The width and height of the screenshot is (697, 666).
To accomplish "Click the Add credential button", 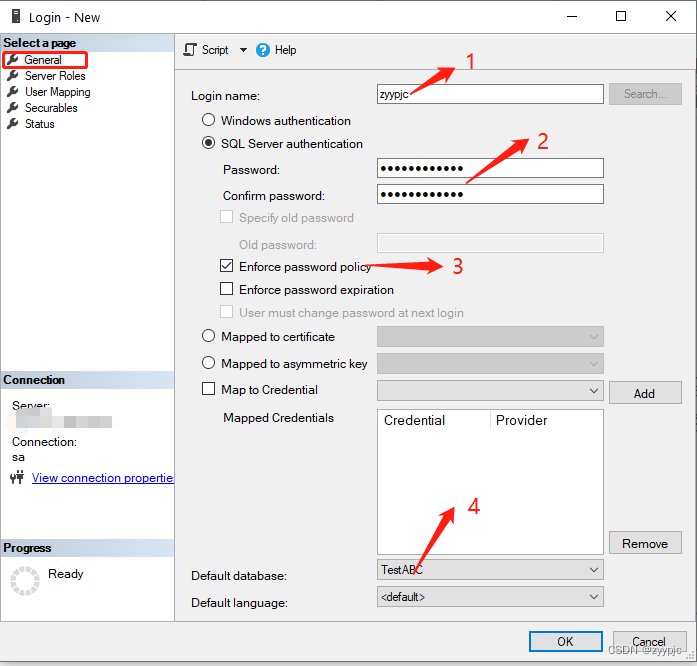I will pyautogui.click(x=645, y=393).
